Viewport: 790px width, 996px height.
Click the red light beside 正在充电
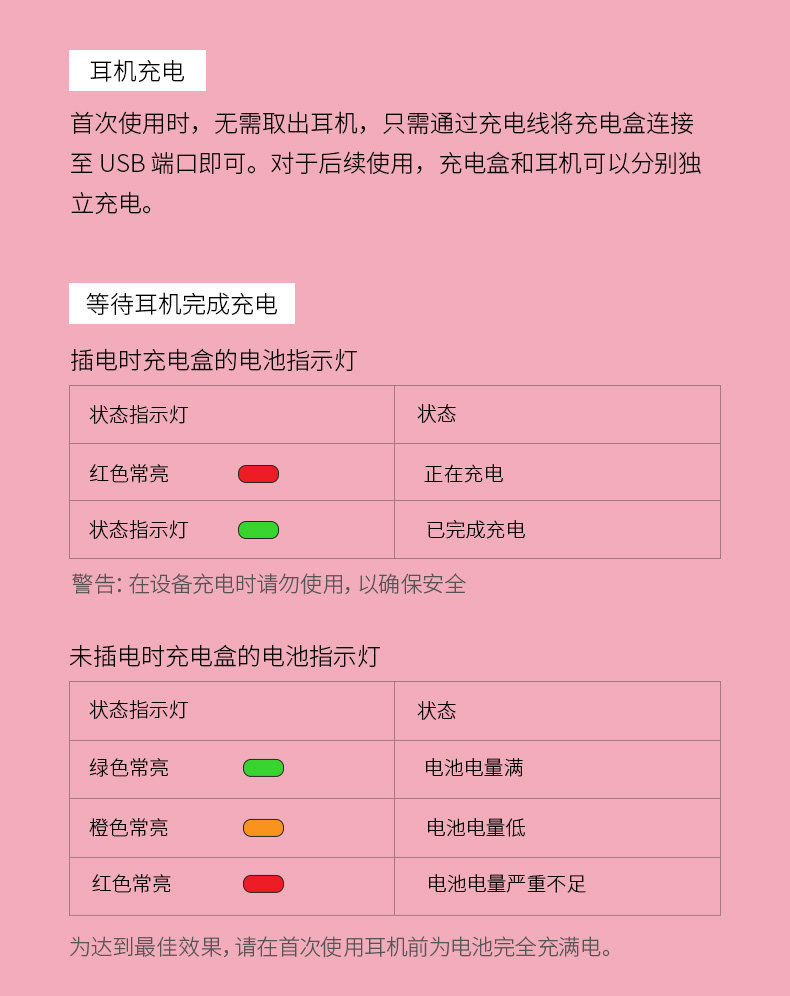tap(258, 474)
